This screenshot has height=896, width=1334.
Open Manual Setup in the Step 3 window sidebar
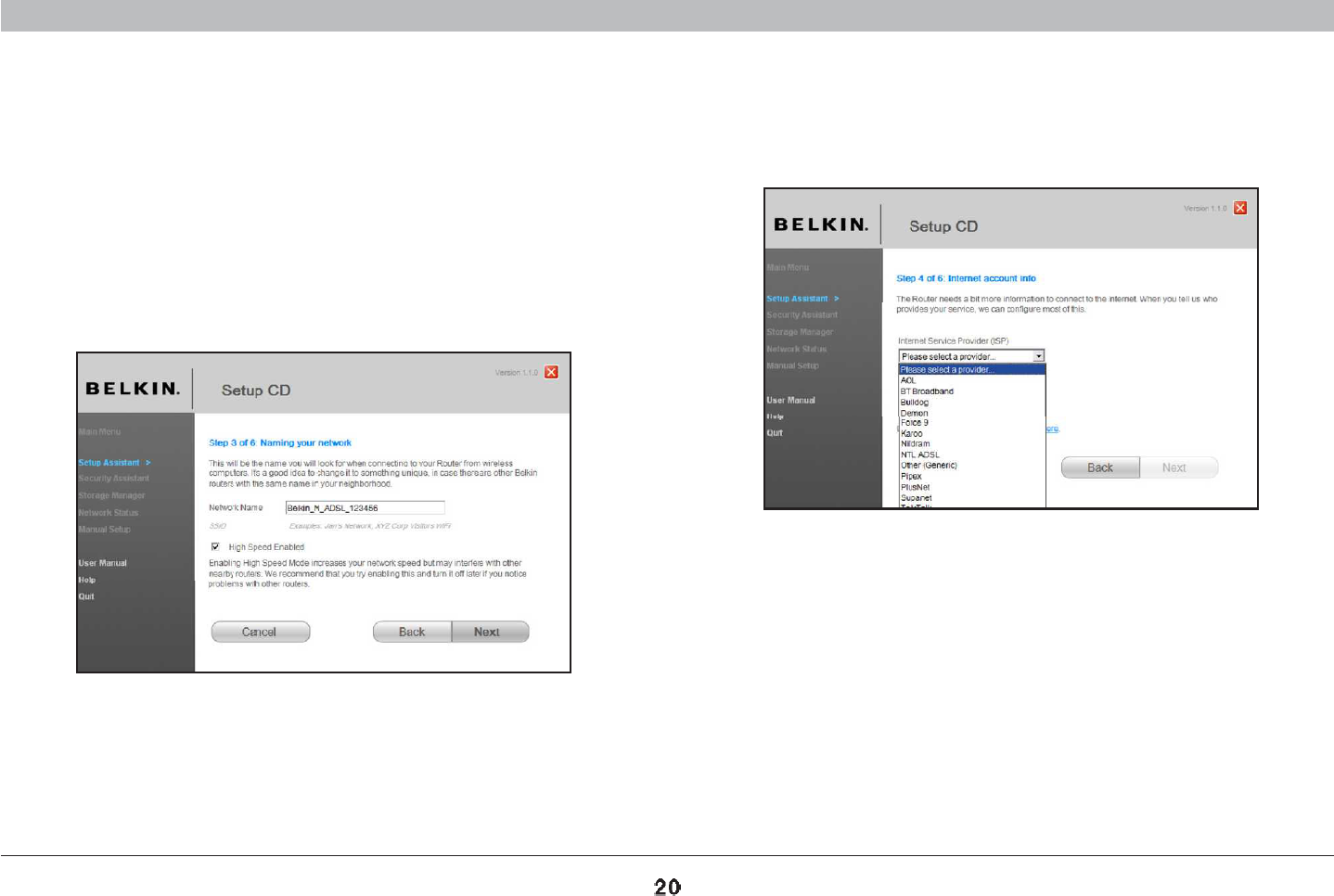(x=104, y=529)
